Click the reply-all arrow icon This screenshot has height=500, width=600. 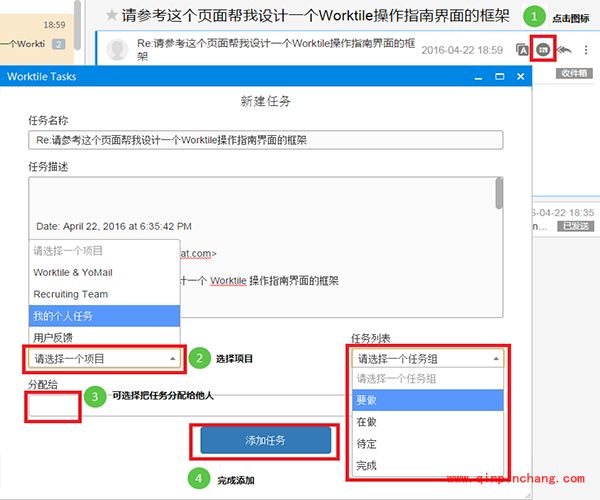[x=564, y=49]
